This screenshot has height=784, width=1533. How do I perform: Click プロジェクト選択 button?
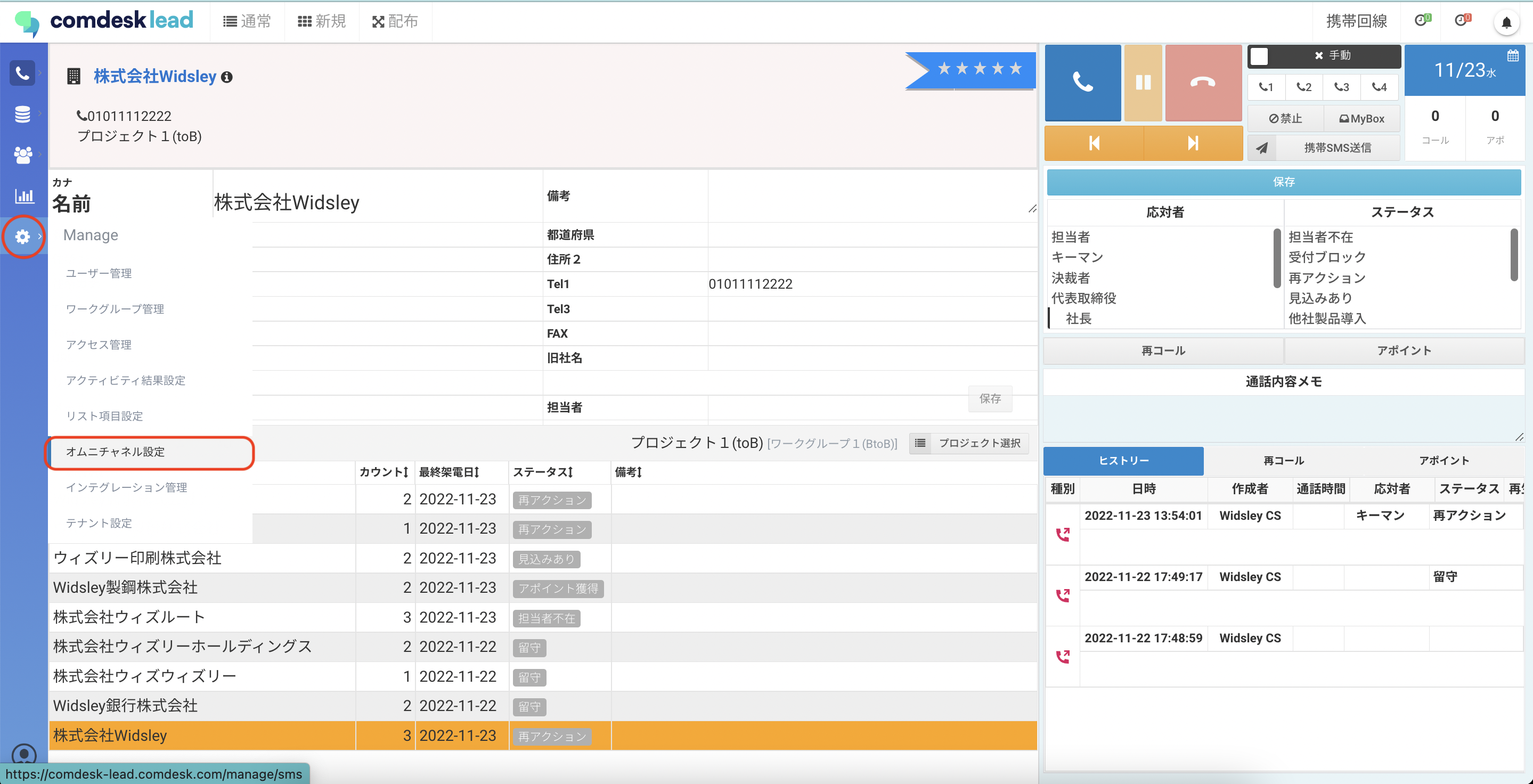coord(969,443)
